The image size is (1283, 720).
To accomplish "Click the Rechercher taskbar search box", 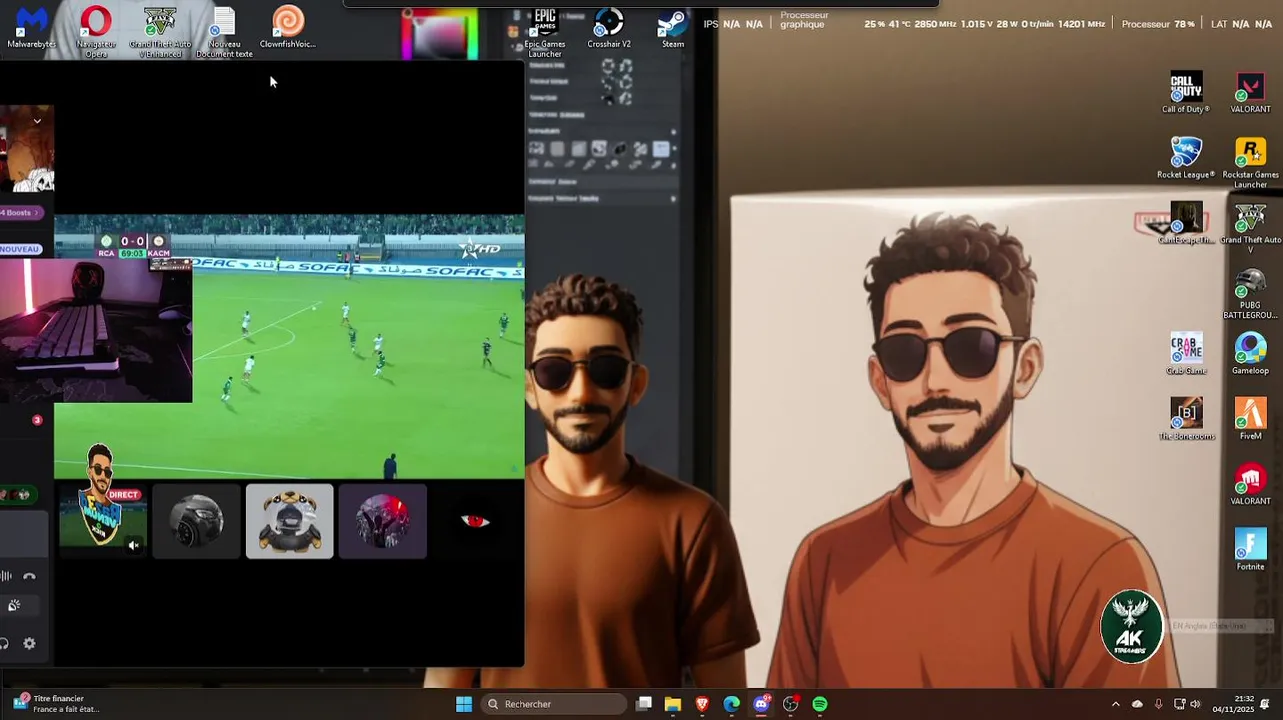I will point(553,704).
